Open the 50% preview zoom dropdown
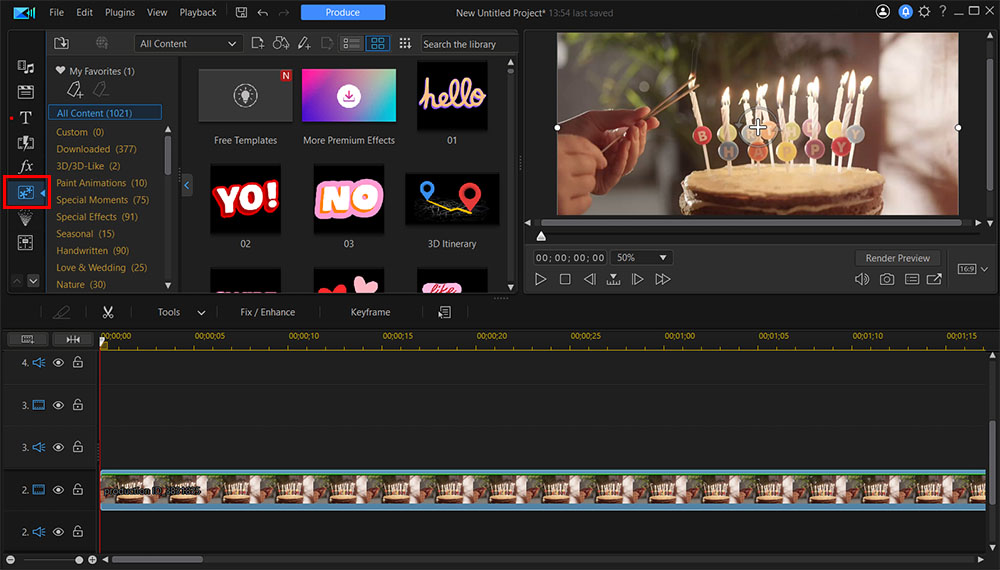 click(640, 258)
